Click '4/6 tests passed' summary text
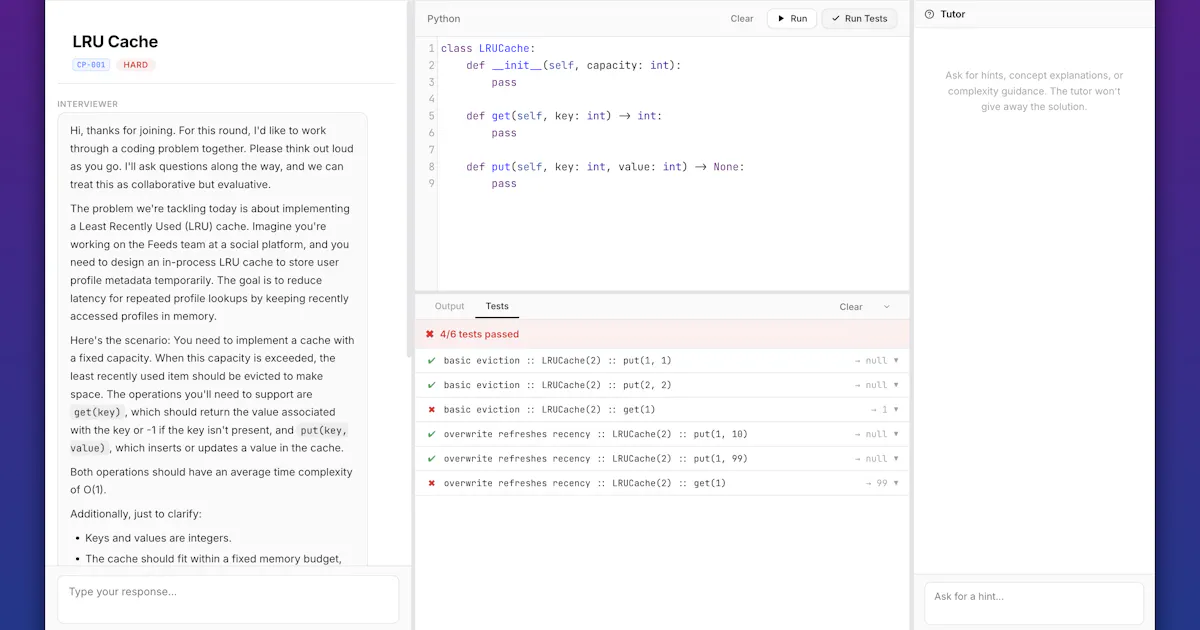The image size is (1200, 630). [x=479, y=334]
